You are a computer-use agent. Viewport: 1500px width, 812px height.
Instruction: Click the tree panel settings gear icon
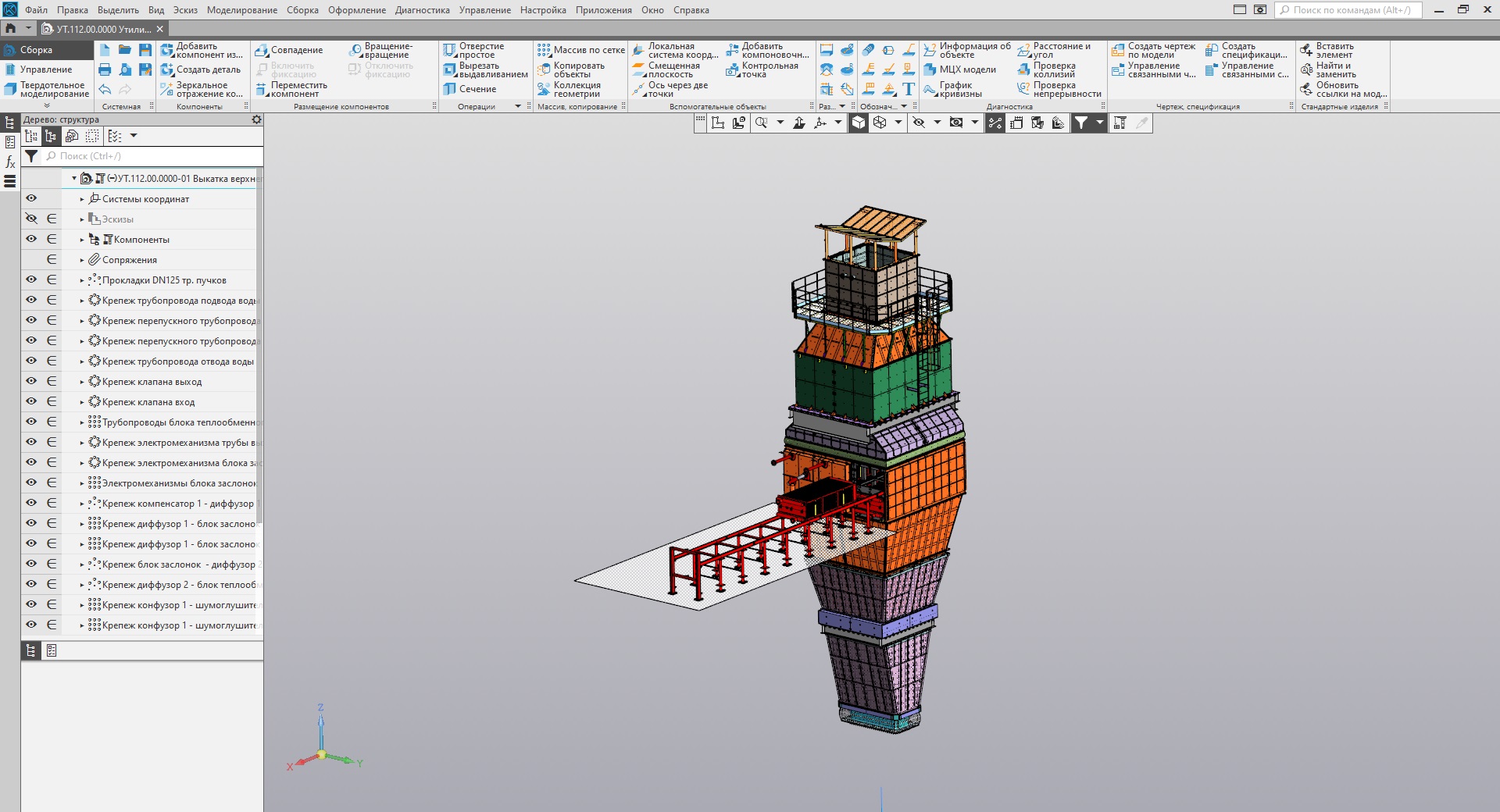point(256,119)
